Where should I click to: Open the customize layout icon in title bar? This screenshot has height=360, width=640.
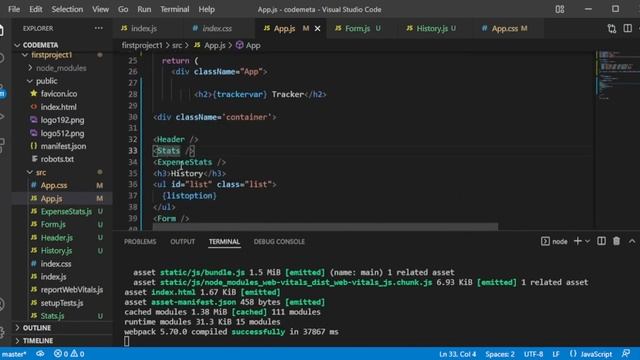[x=560, y=9]
